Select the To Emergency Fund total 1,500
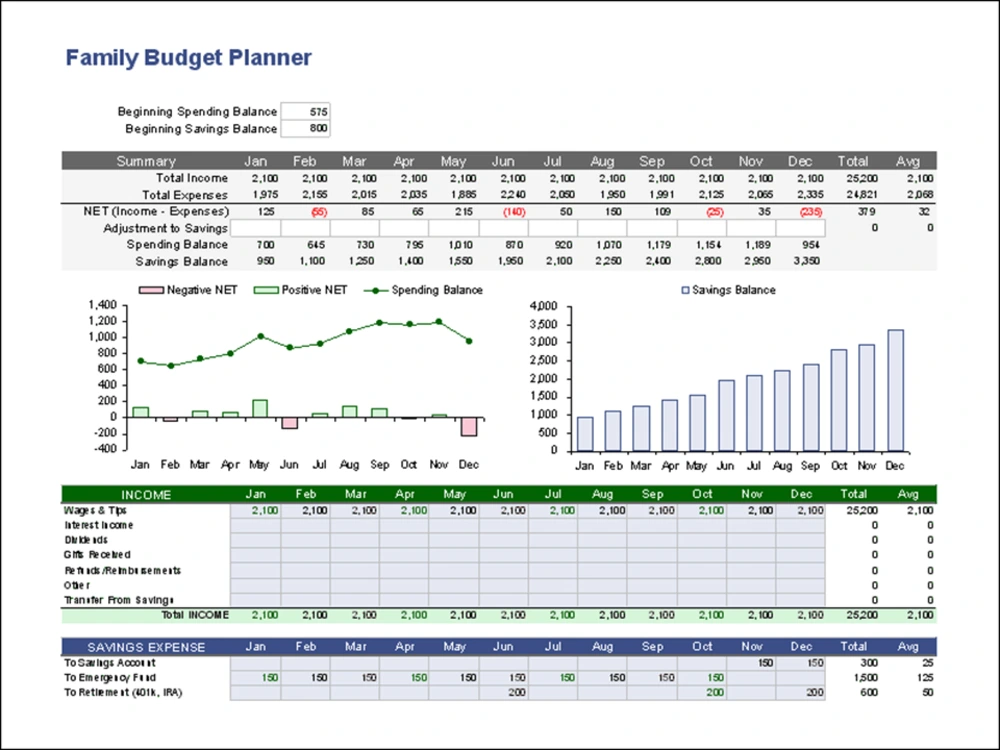The width and height of the screenshot is (1000, 750). (x=865, y=678)
